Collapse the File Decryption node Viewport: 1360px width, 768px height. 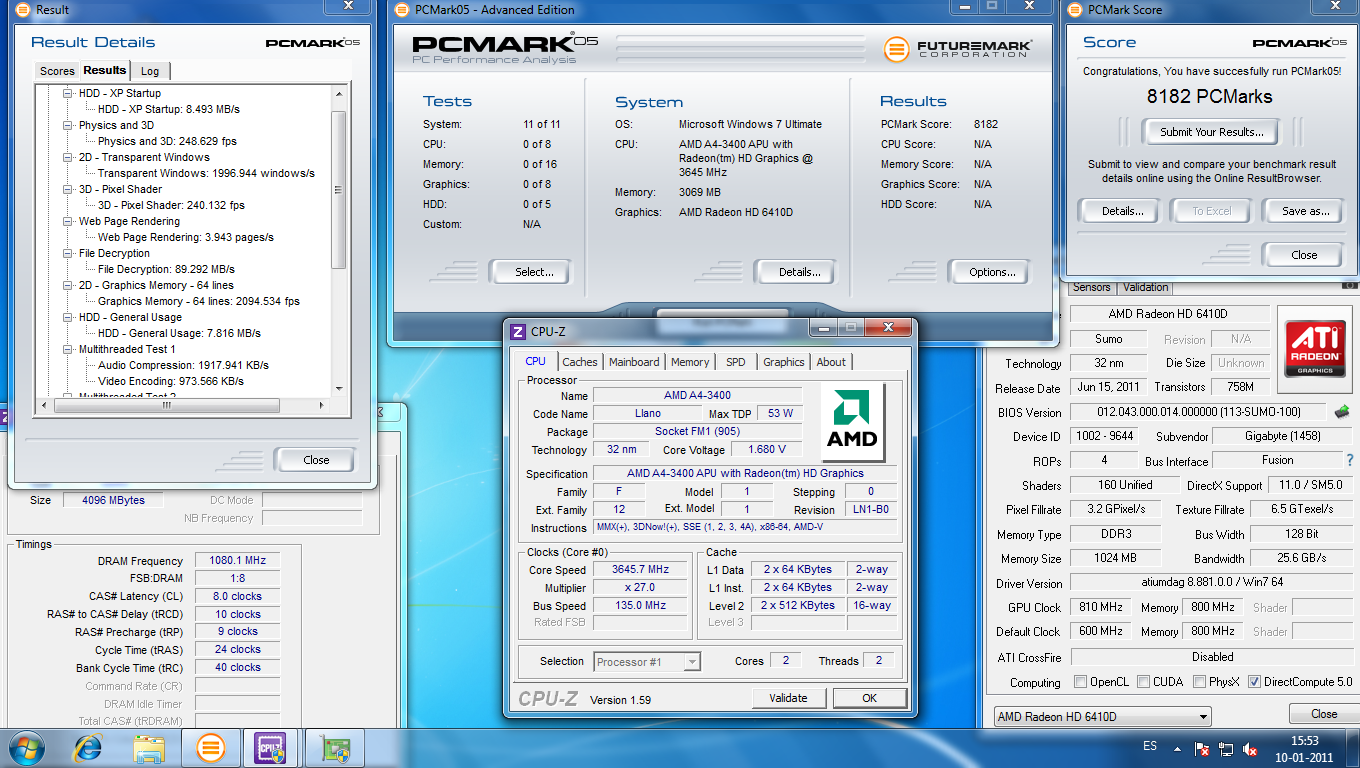tap(68, 253)
